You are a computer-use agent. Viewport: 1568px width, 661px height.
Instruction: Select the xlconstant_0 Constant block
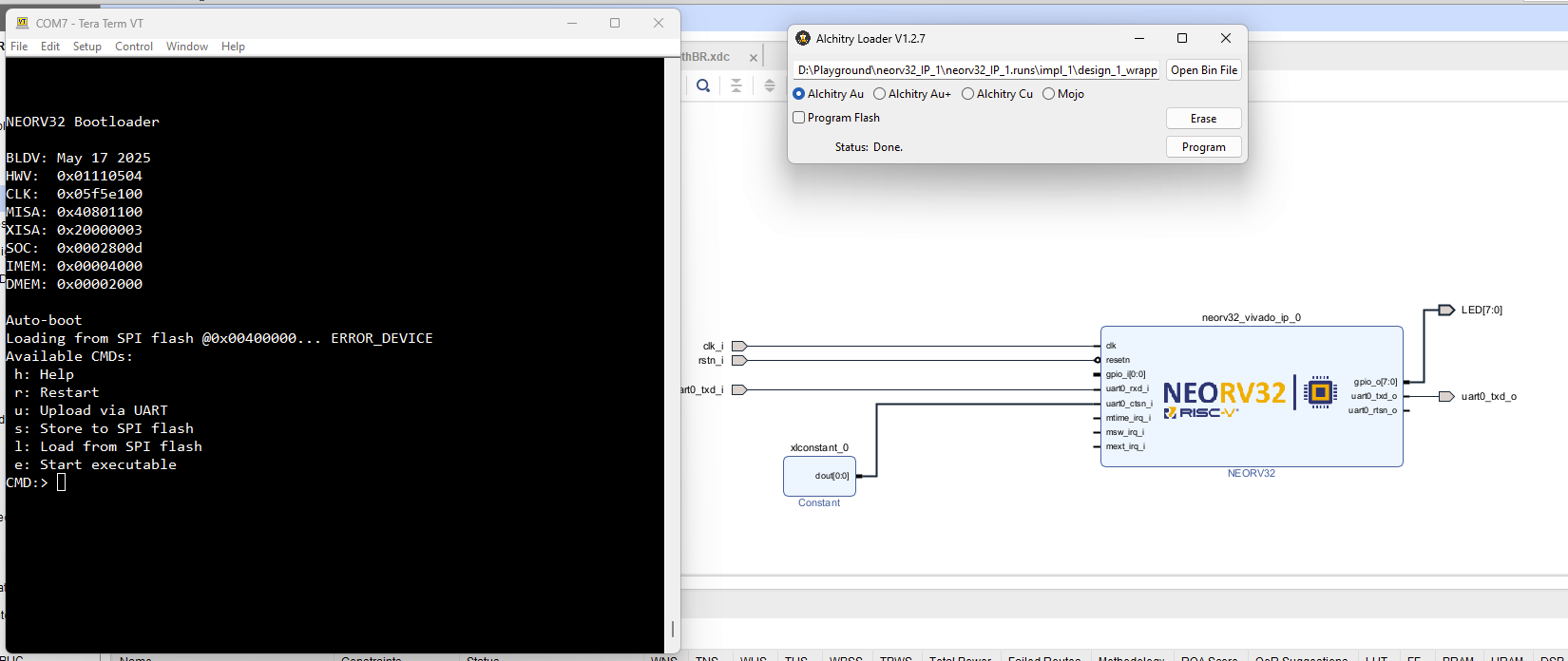[819, 476]
